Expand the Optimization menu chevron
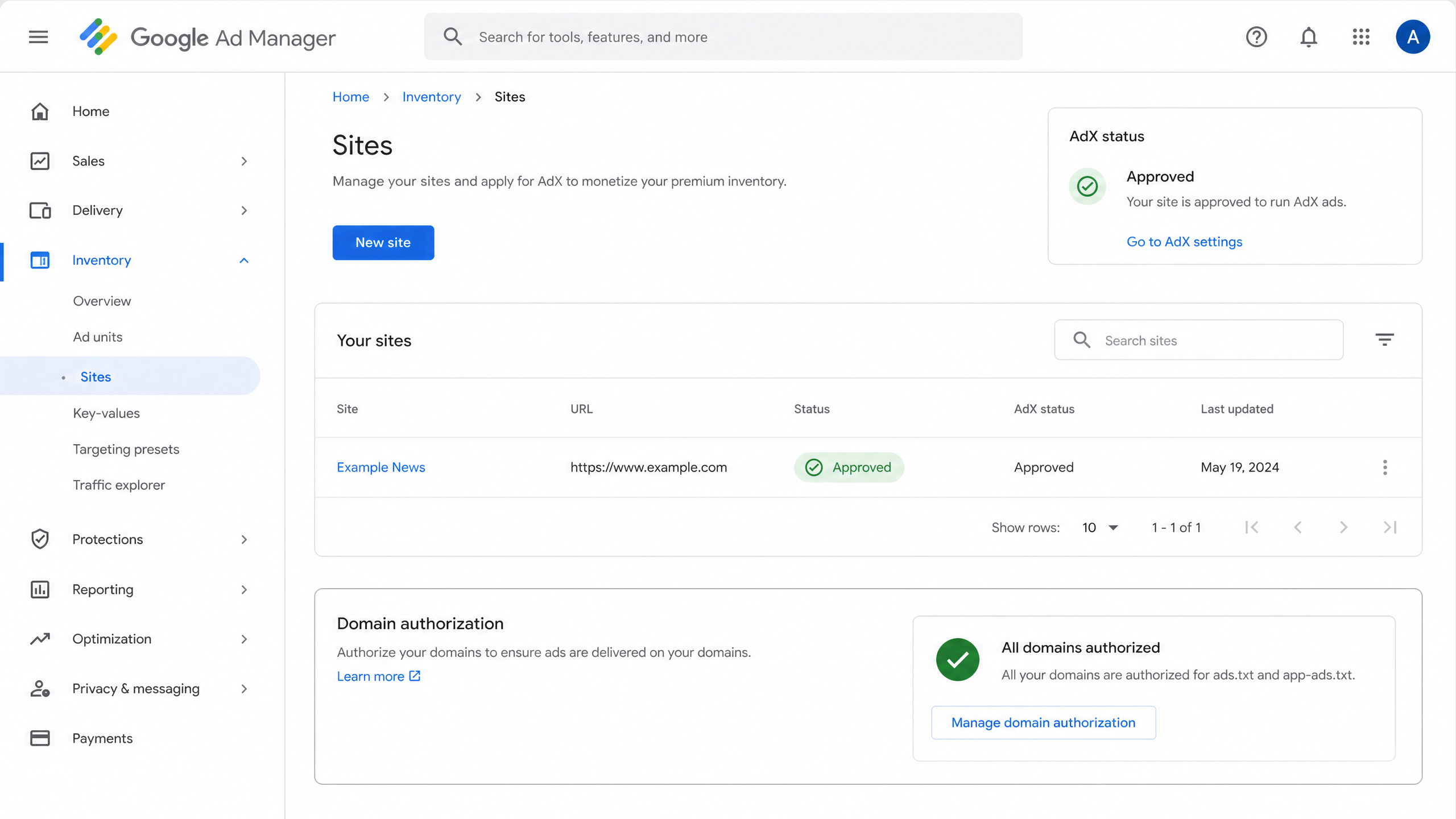 click(244, 639)
